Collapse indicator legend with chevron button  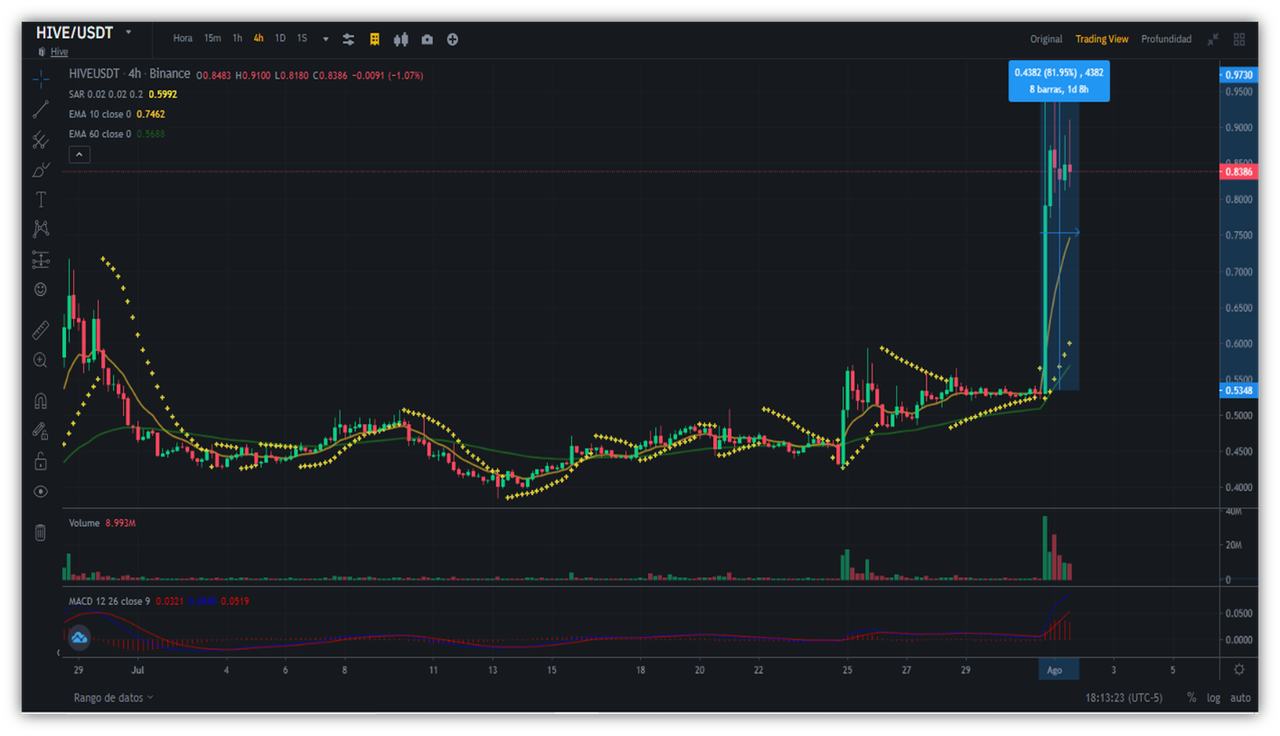tap(80, 154)
